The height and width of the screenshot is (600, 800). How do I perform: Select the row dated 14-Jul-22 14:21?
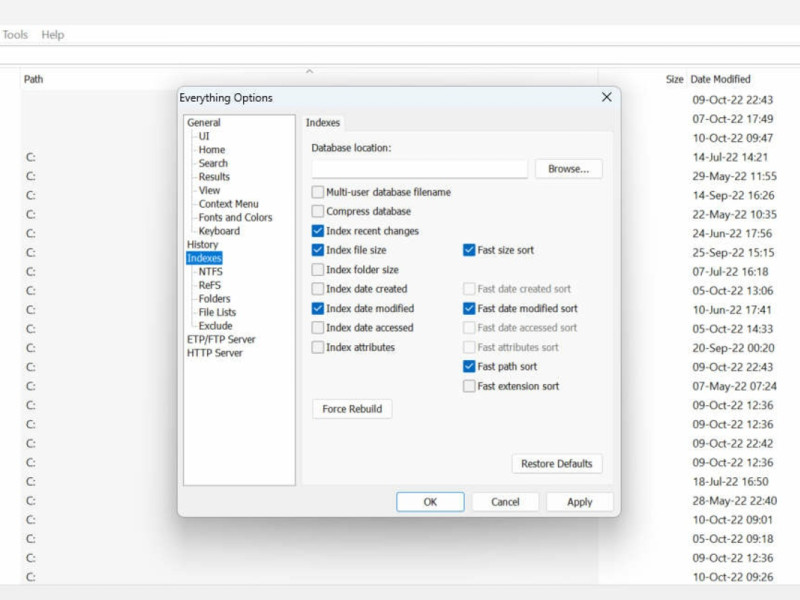[730, 157]
